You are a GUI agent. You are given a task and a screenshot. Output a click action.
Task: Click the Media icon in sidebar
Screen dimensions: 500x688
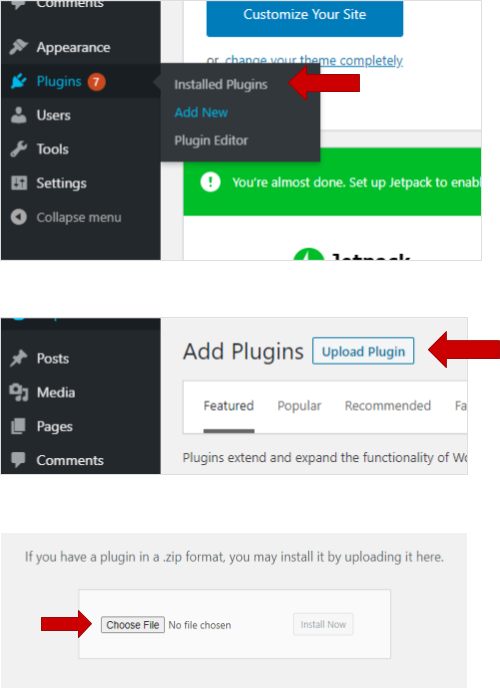tap(18, 392)
